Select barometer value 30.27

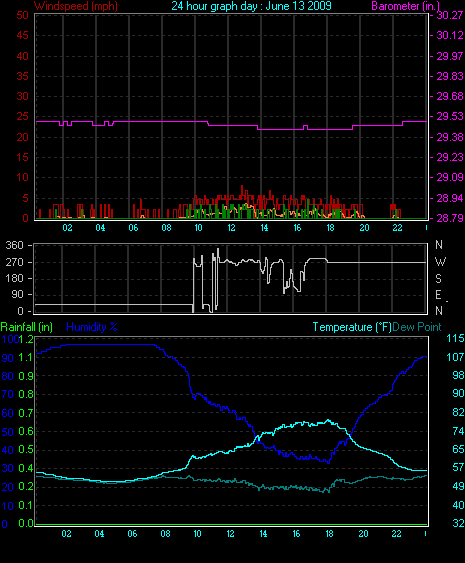449,15
